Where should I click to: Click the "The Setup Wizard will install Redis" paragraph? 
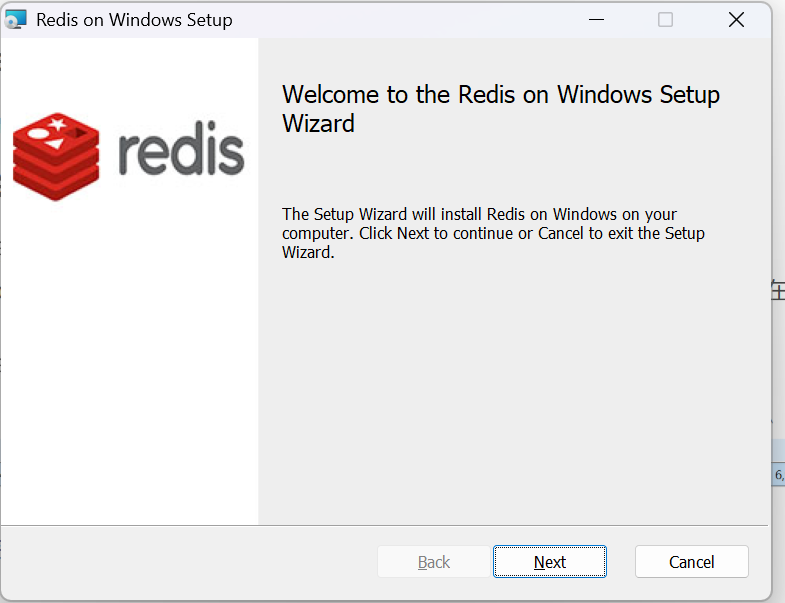coord(493,233)
